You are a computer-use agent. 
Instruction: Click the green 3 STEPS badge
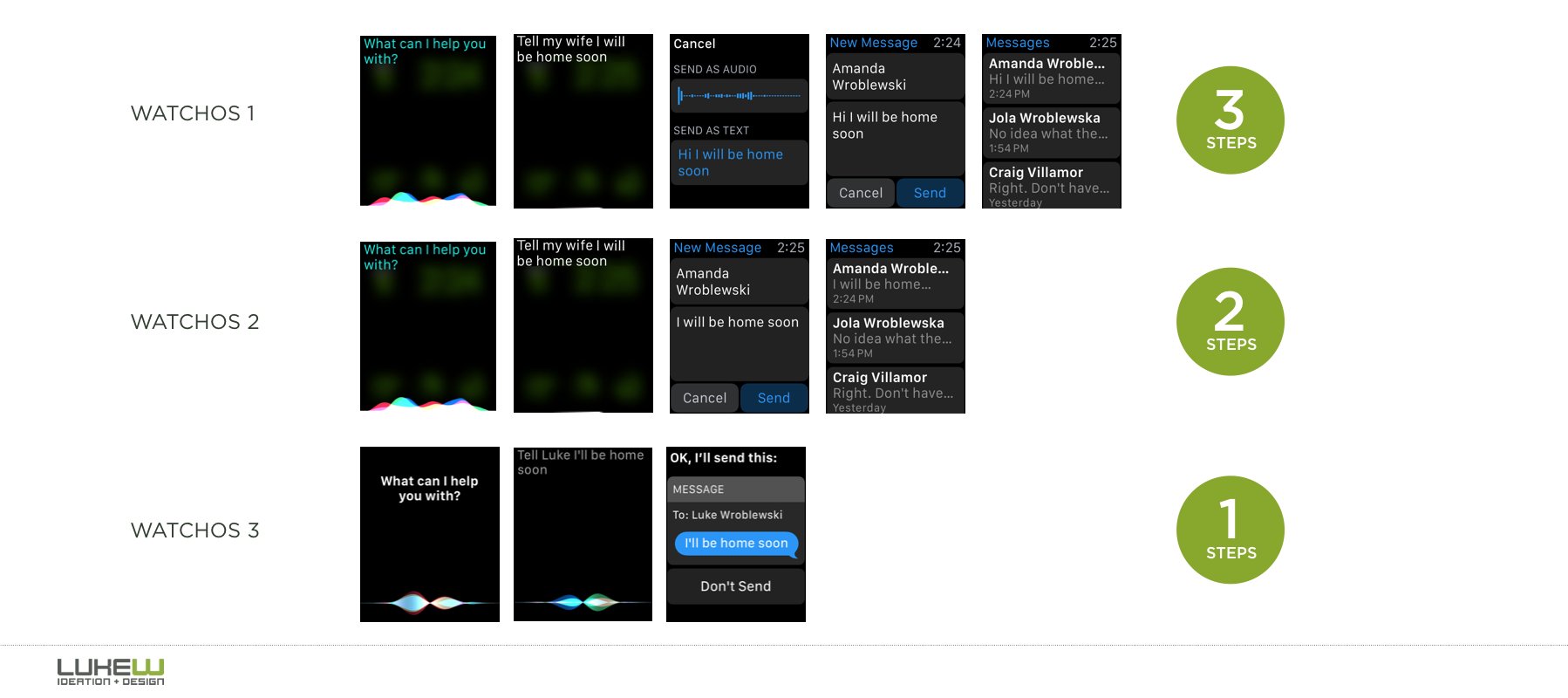pos(1231,120)
